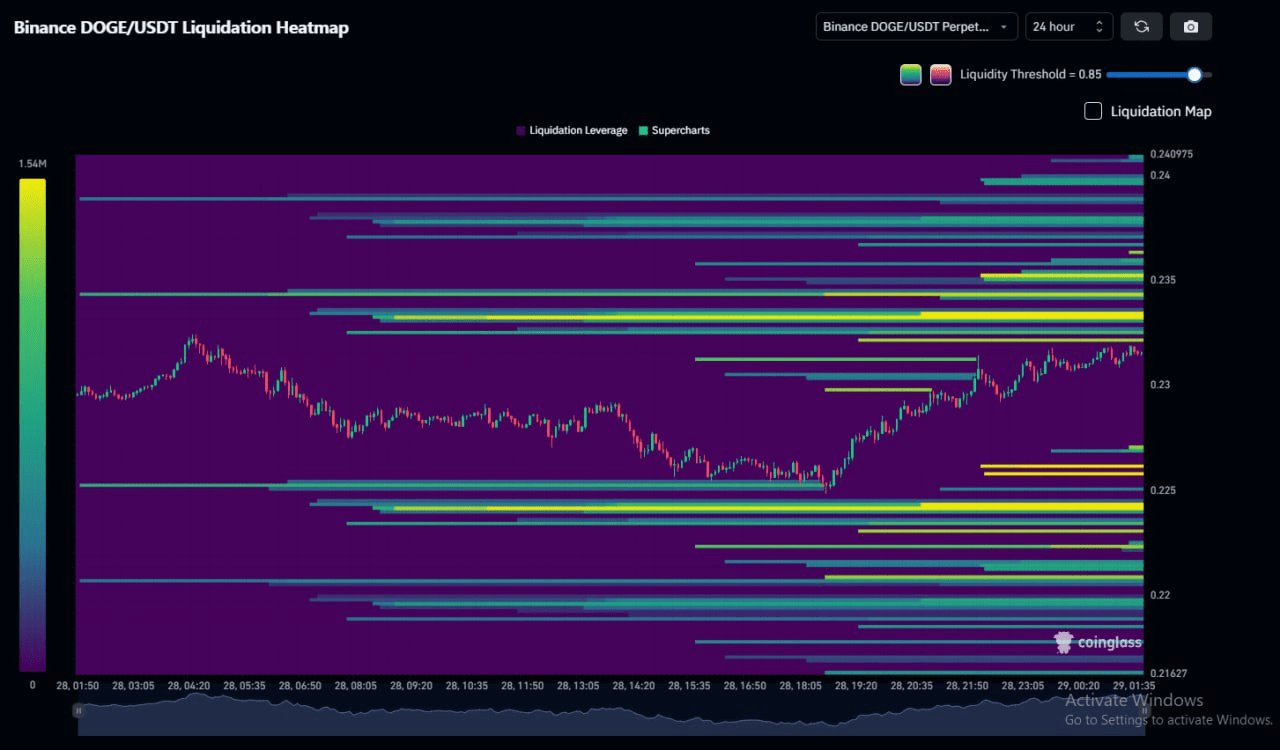
Task: Toggle the Supercharts legend item
Action: 674,131
